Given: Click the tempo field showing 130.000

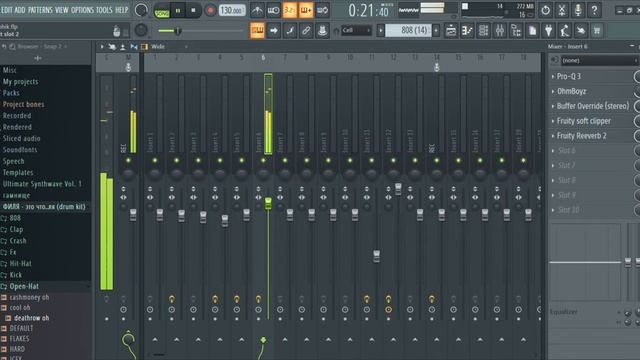Looking at the screenshot, I should [x=231, y=10].
